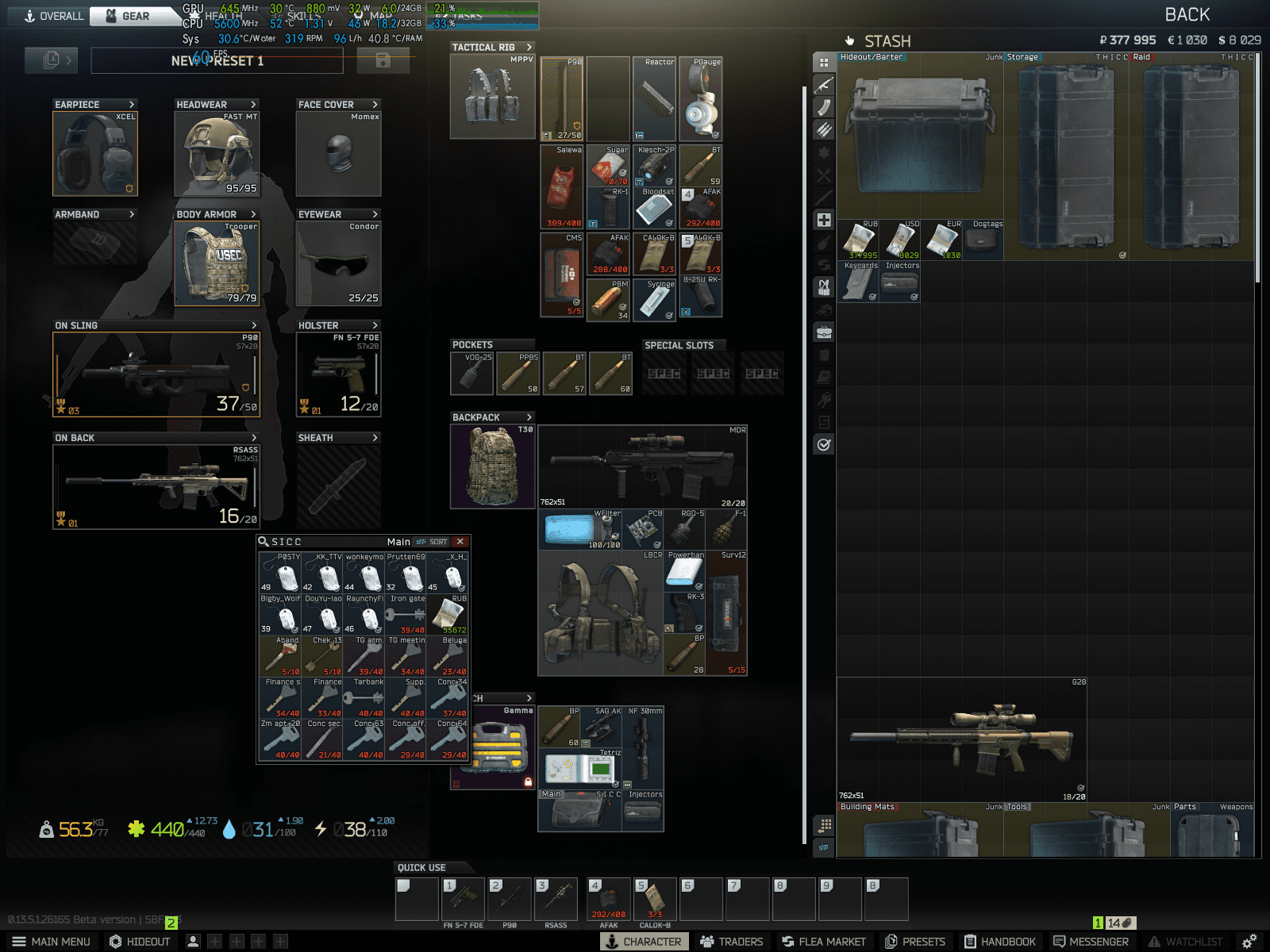
Task: Expand the EARPIECE slot chevron
Action: (132, 105)
